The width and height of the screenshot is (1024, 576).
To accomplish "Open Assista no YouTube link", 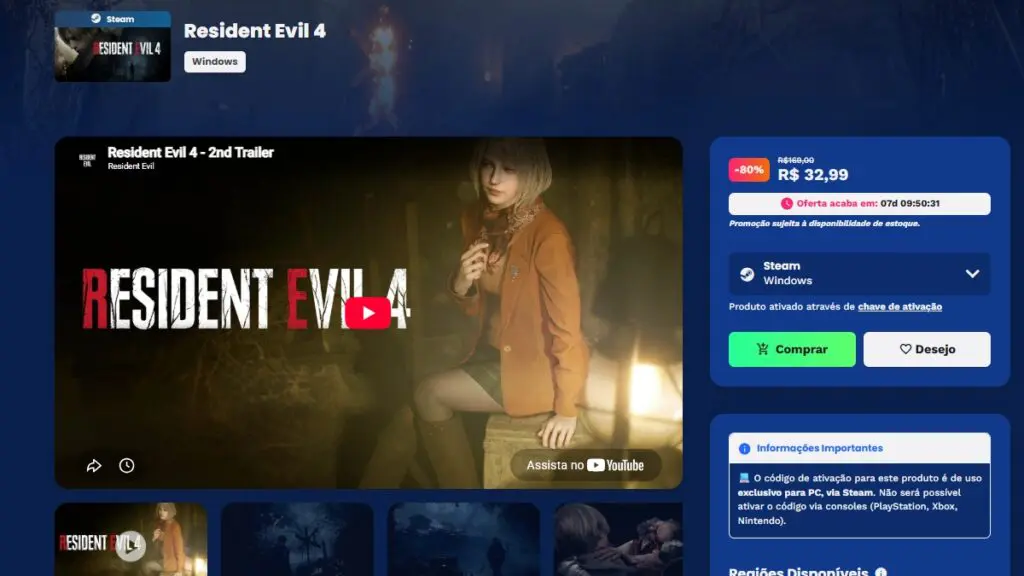I will click(585, 465).
